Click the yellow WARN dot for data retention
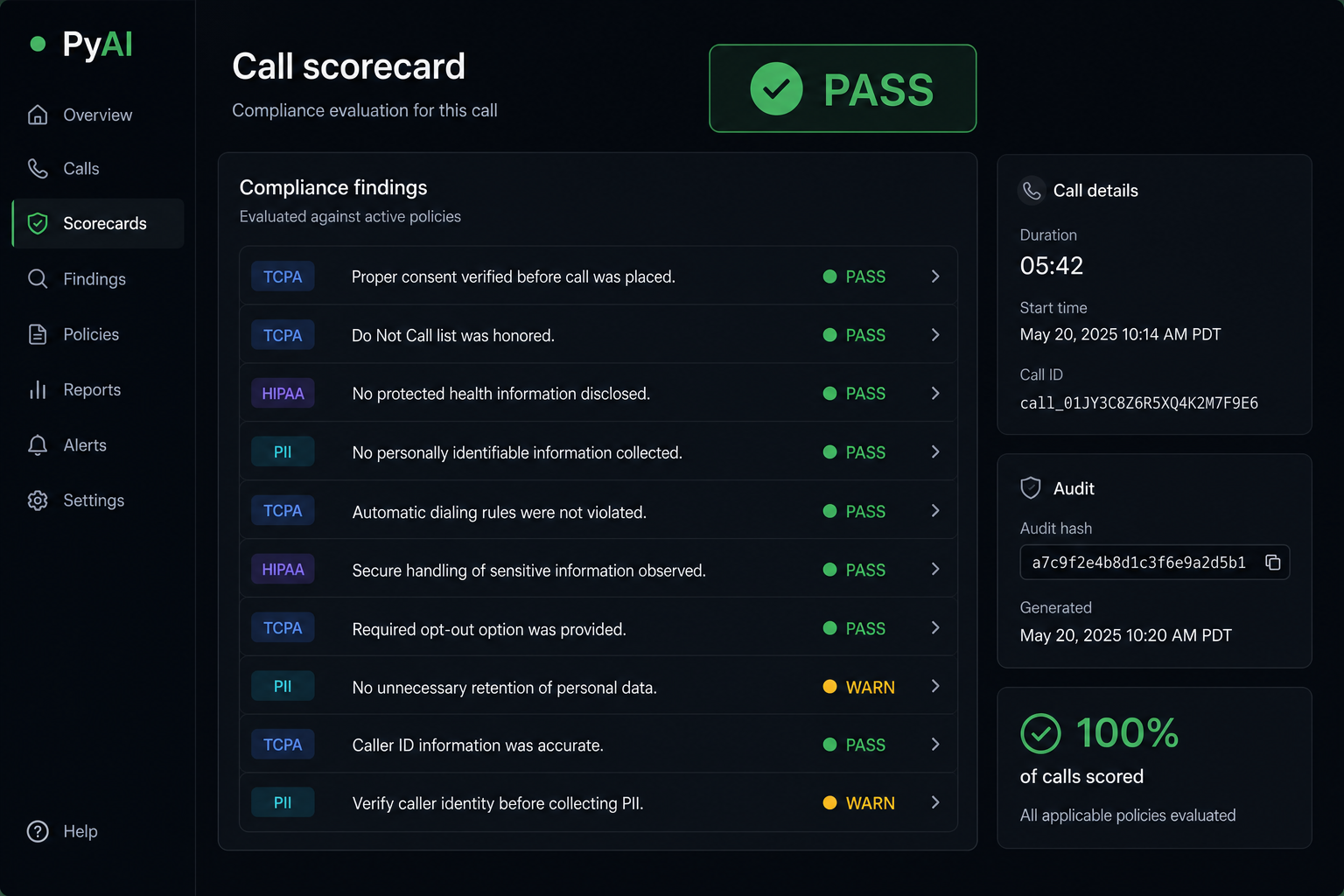 click(x=829, y=686)
